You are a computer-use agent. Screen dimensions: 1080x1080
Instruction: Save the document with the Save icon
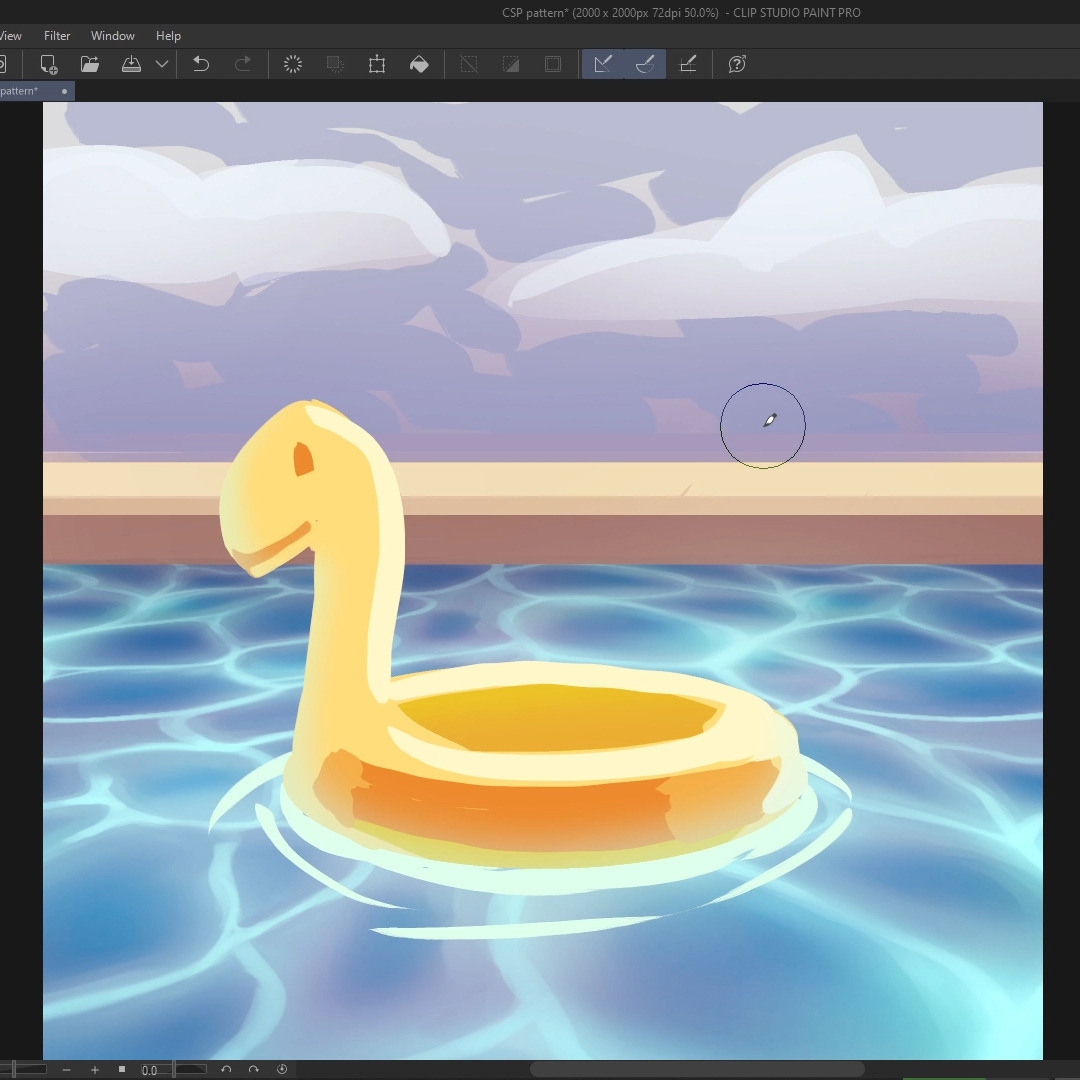(131, 64)
